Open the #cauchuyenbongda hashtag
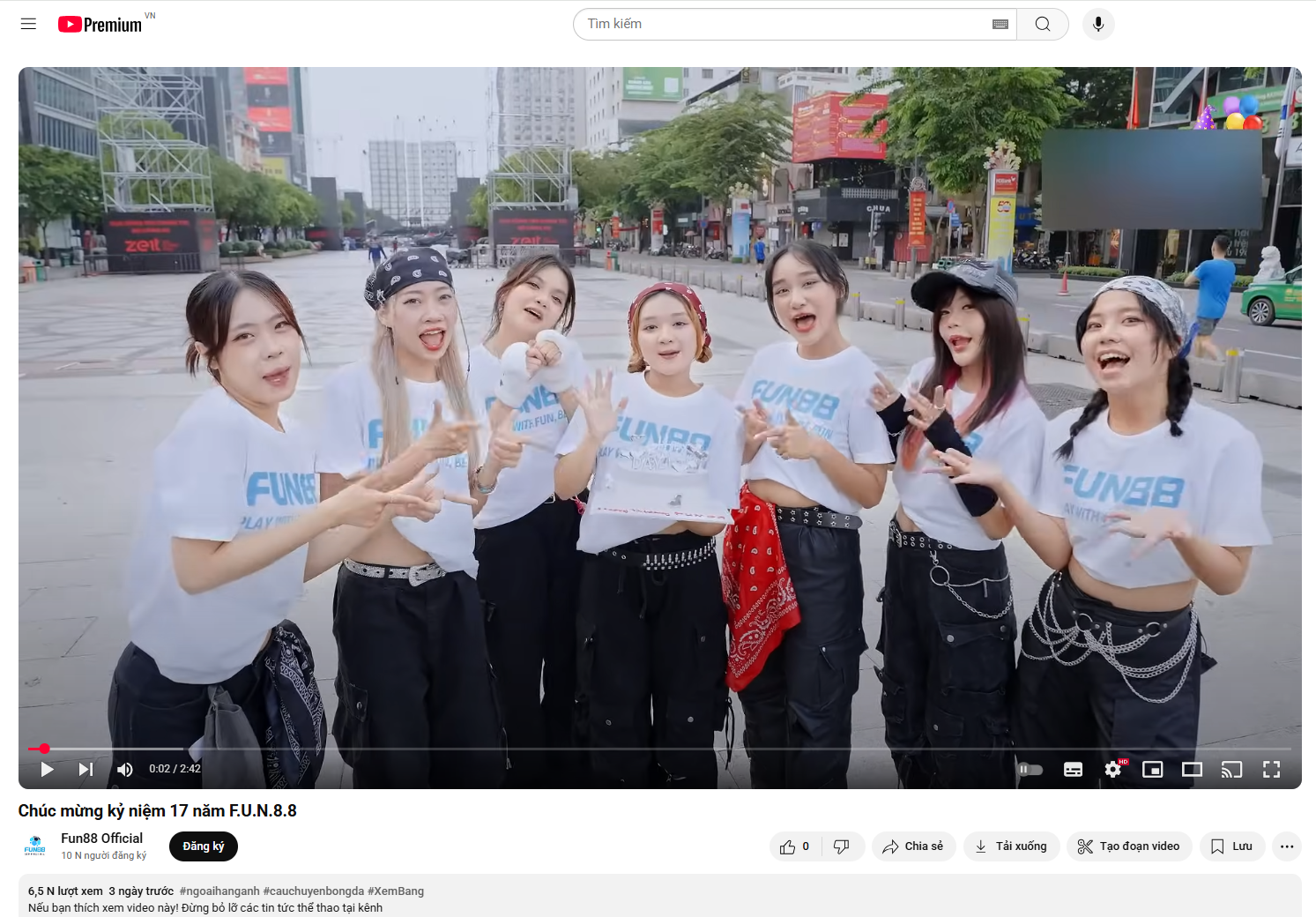 click(313, 891)
